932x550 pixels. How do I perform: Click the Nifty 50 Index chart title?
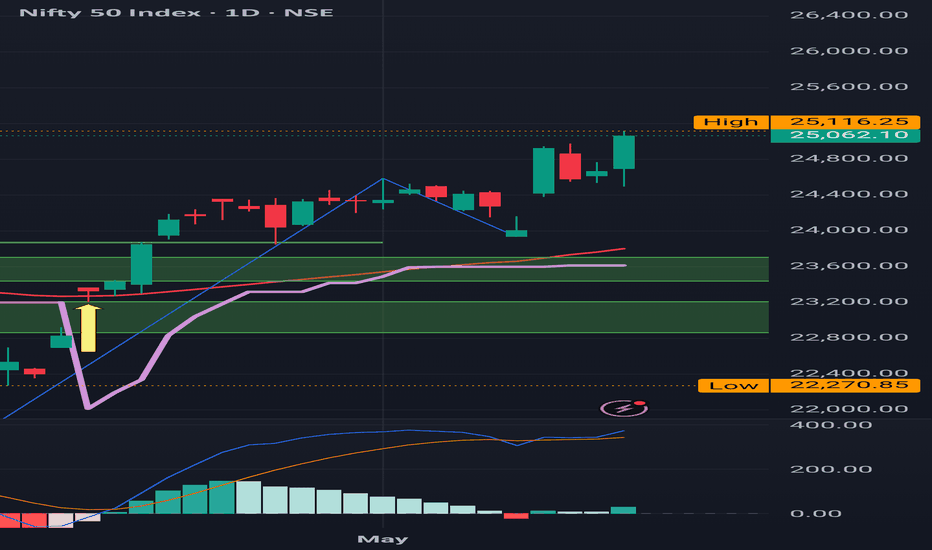176,12
